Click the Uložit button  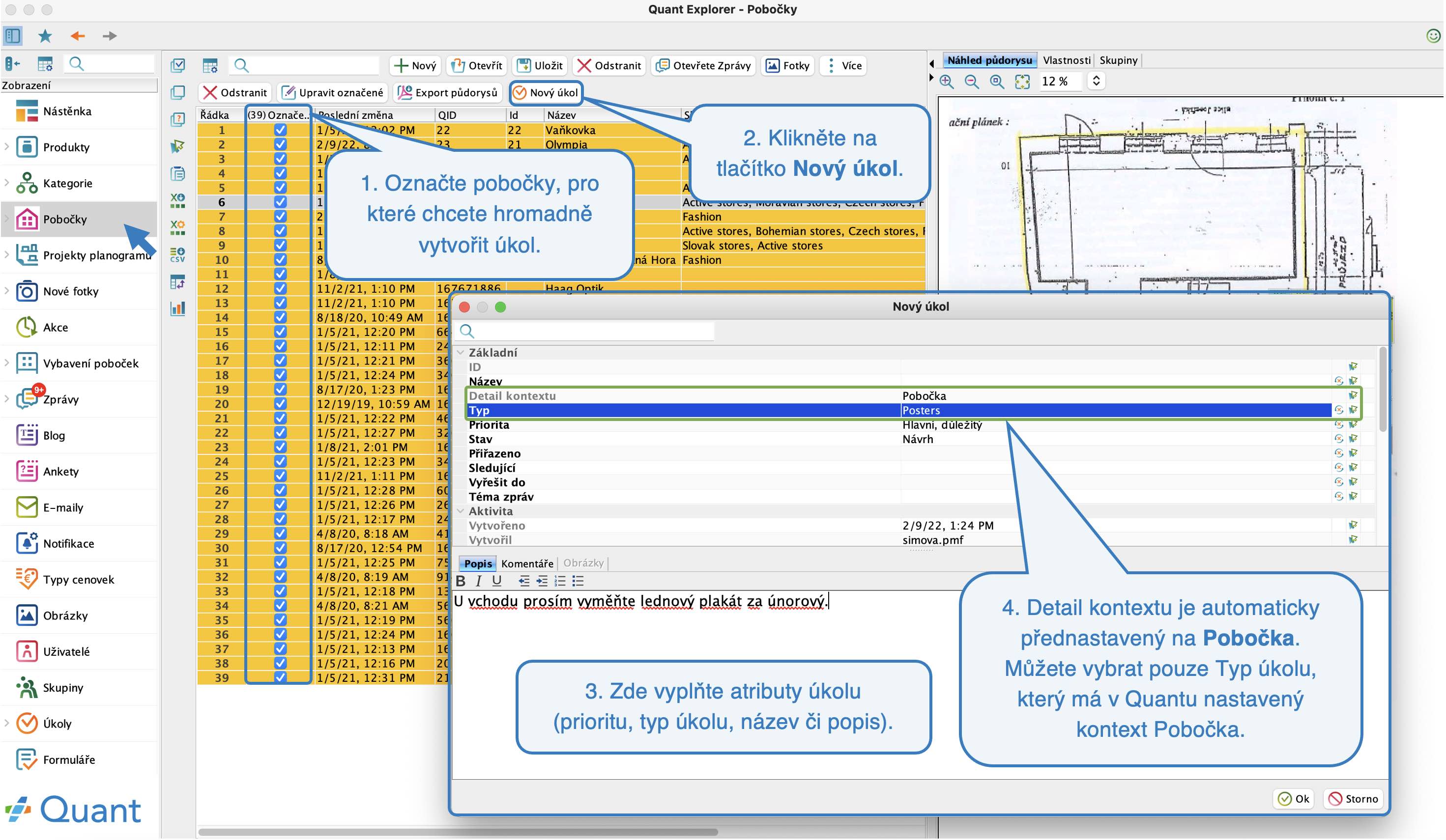(x=540, y=65)
